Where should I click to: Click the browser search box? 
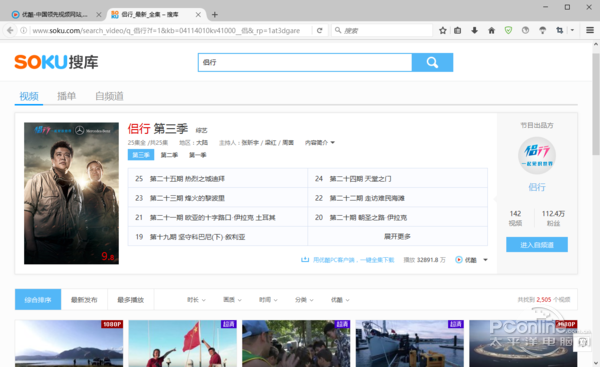[x=383, y=30]
